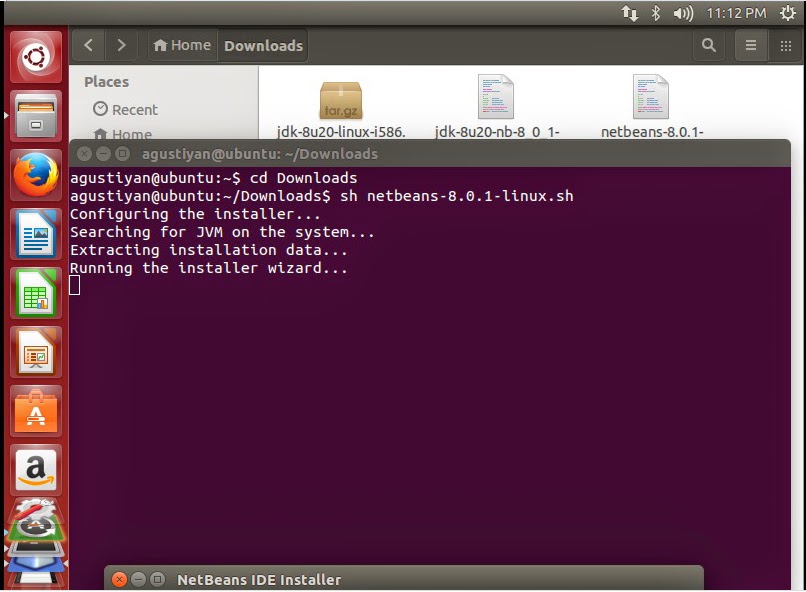Screen dimensions: 806x592
Task: Open Amazon launcher icon
Action: point(35,470)
